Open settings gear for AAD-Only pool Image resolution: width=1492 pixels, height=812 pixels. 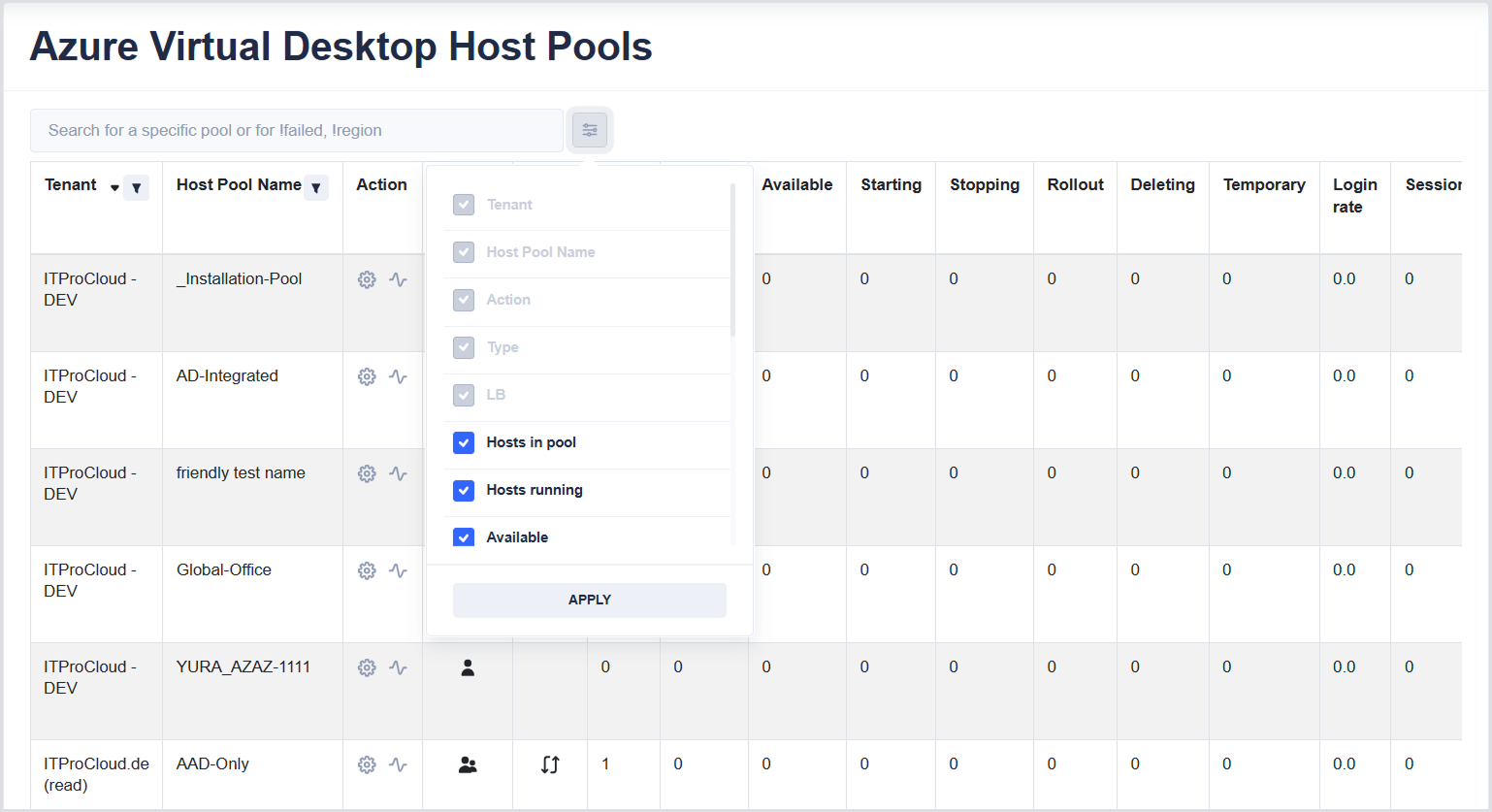pos(367,764)
